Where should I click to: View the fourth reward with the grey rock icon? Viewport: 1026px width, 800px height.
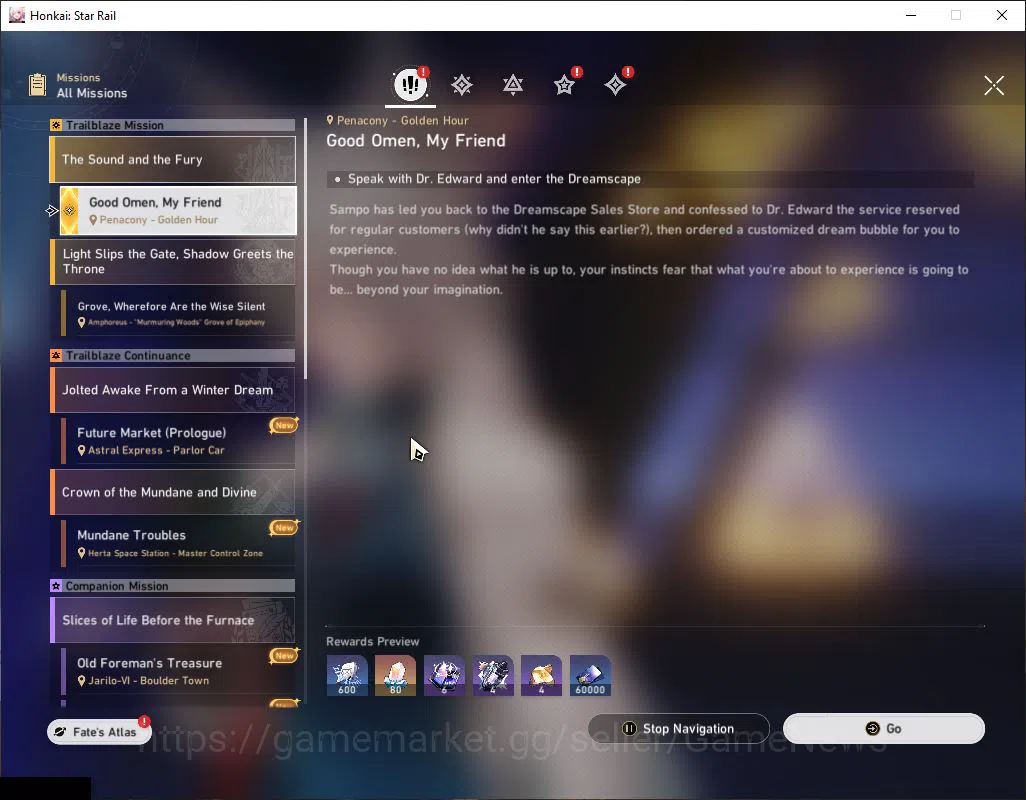pos(493,676)
